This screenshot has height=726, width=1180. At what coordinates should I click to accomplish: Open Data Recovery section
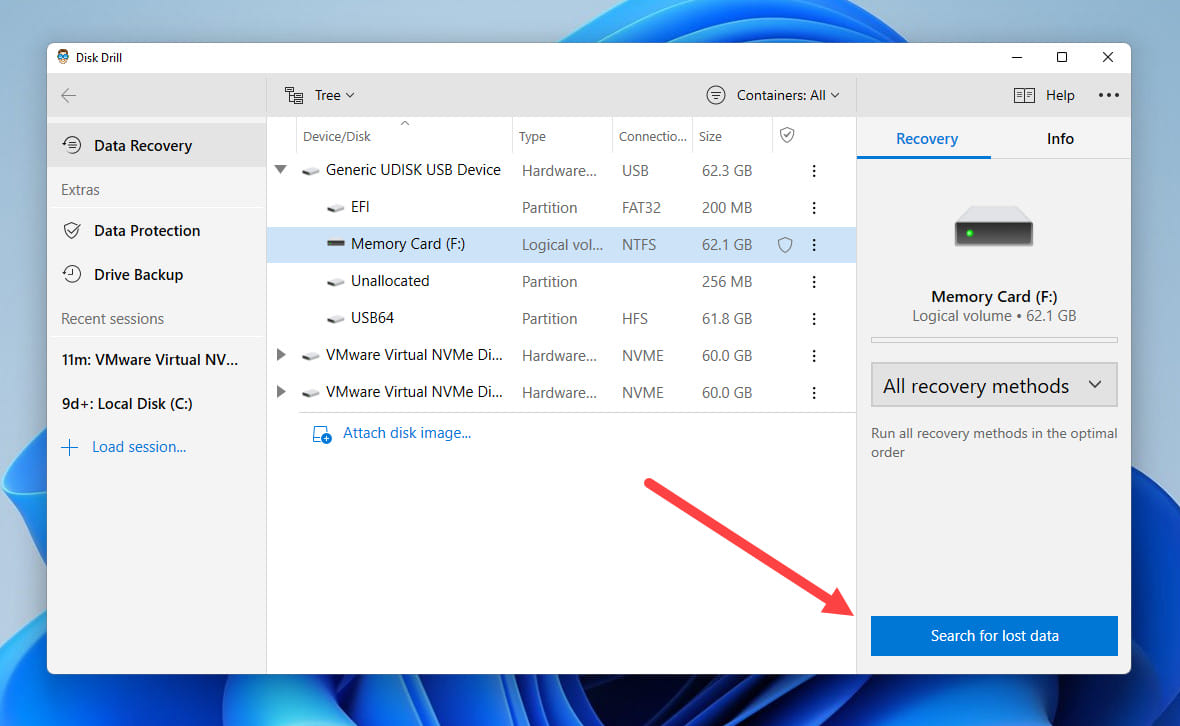[x=157, y=145]
